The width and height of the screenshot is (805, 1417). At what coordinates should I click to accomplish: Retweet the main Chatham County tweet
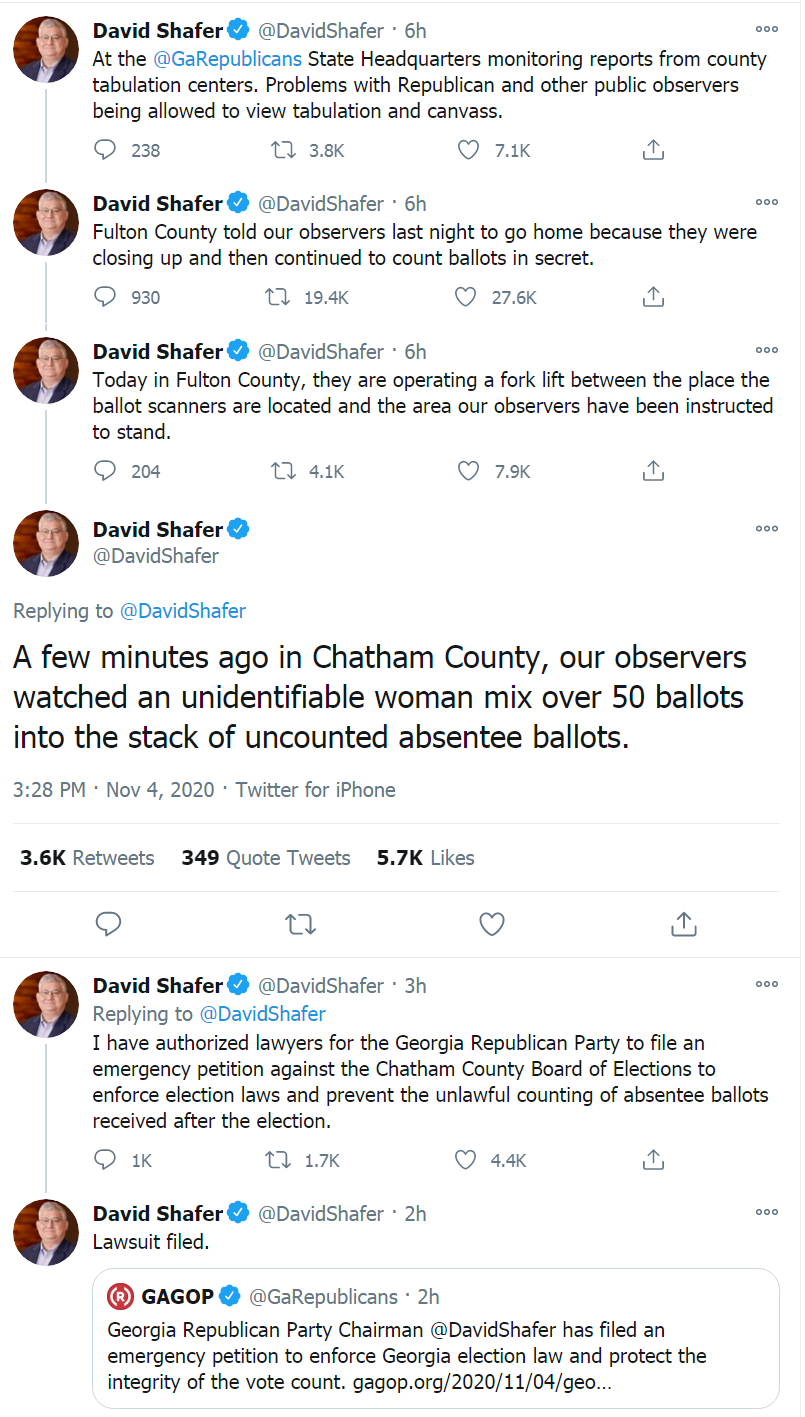click(300, 924)
